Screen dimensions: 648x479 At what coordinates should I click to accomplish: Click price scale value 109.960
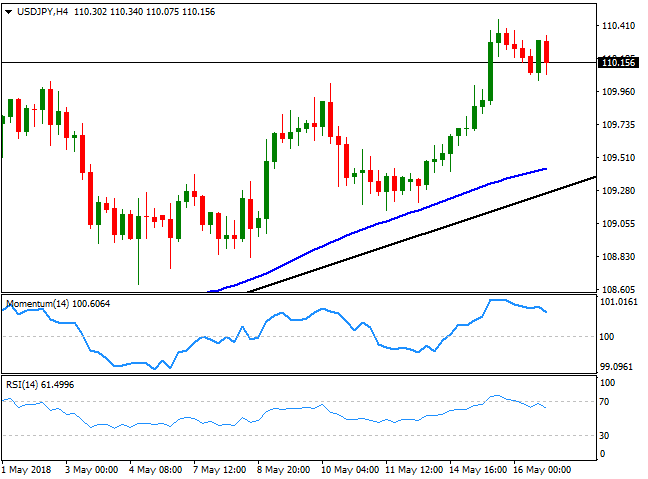point(618,92)
